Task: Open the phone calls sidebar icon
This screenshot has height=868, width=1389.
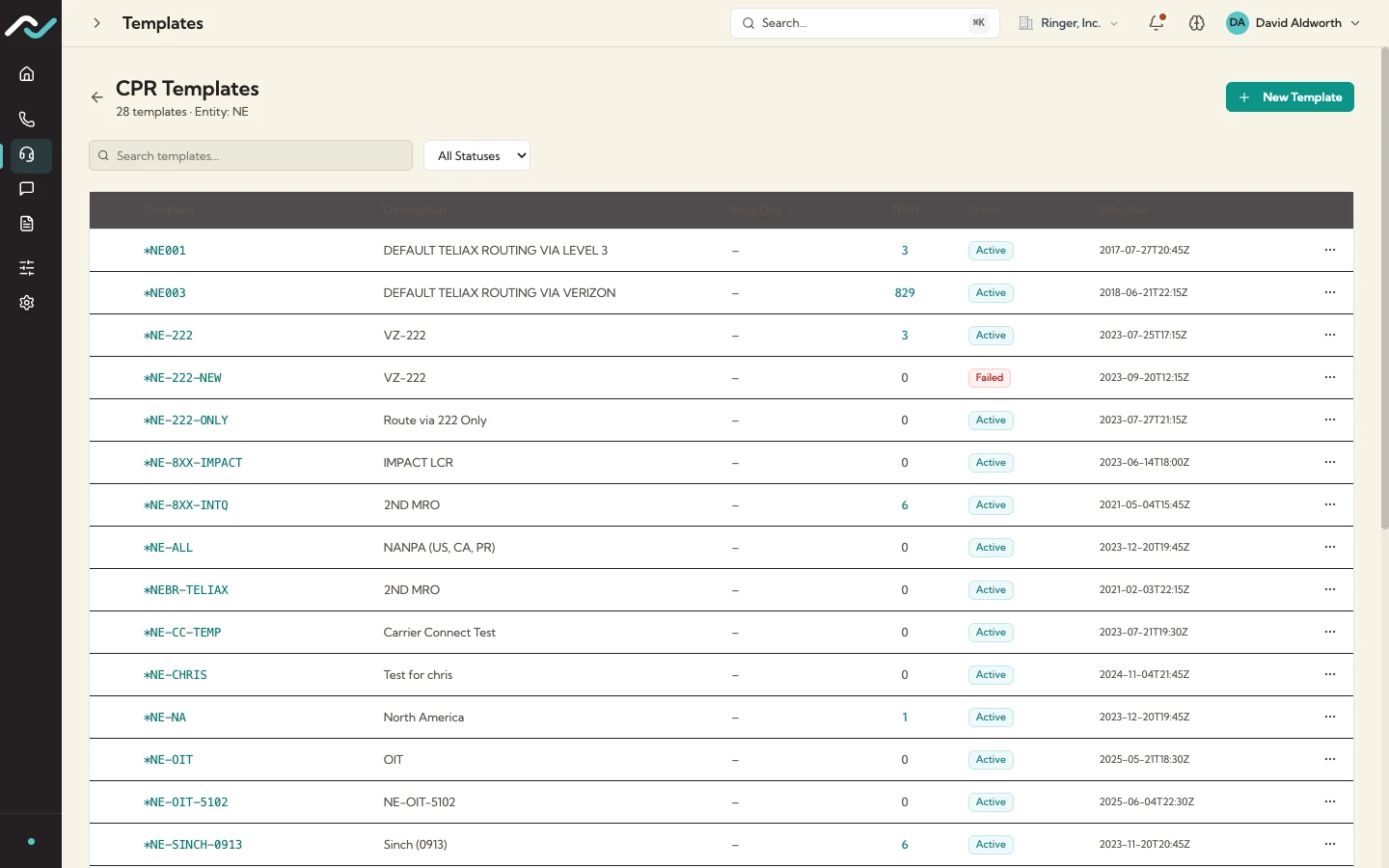Action: 27,120
